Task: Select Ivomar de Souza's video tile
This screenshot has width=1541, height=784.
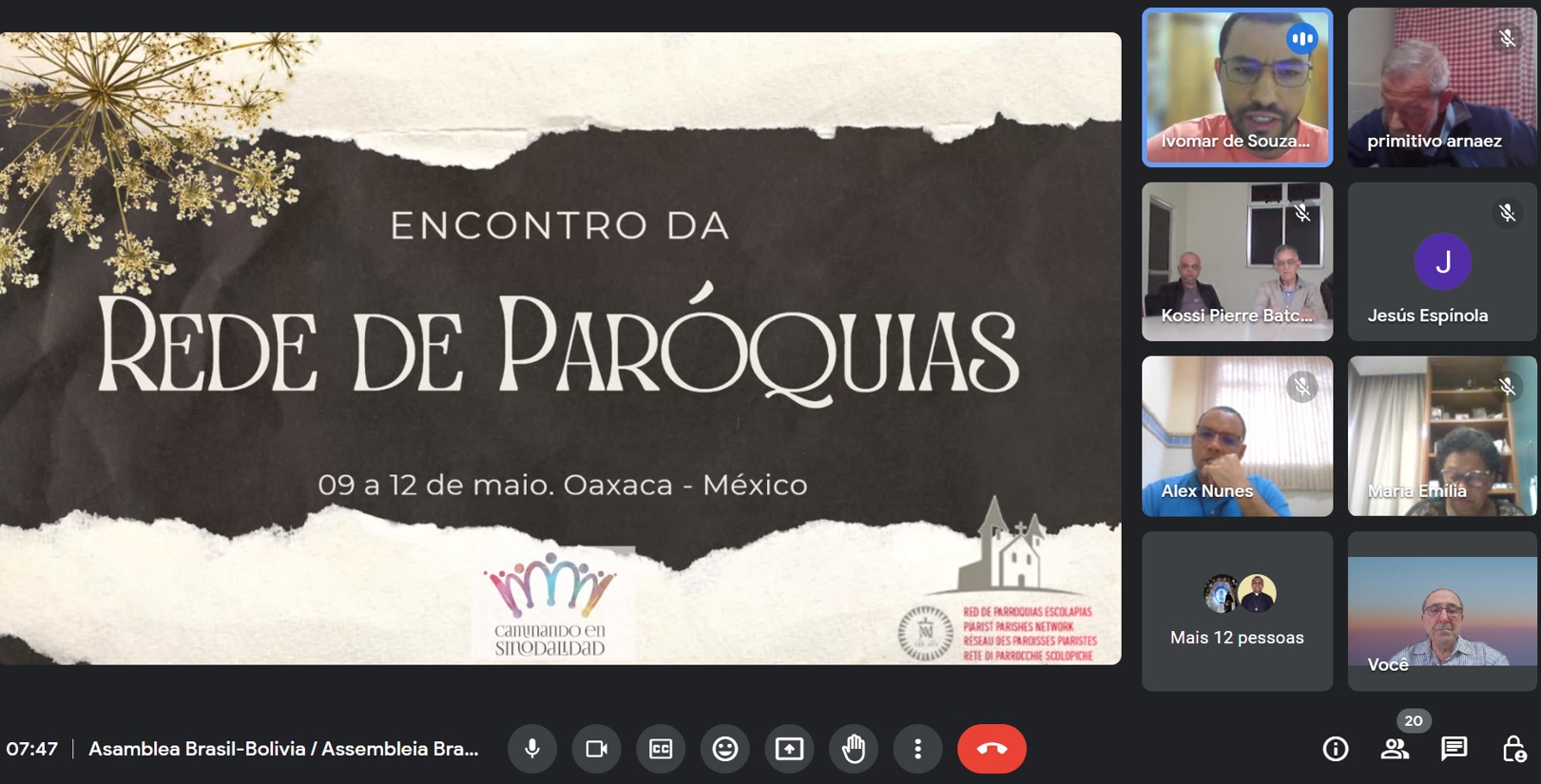Action: coord(1237,87)
